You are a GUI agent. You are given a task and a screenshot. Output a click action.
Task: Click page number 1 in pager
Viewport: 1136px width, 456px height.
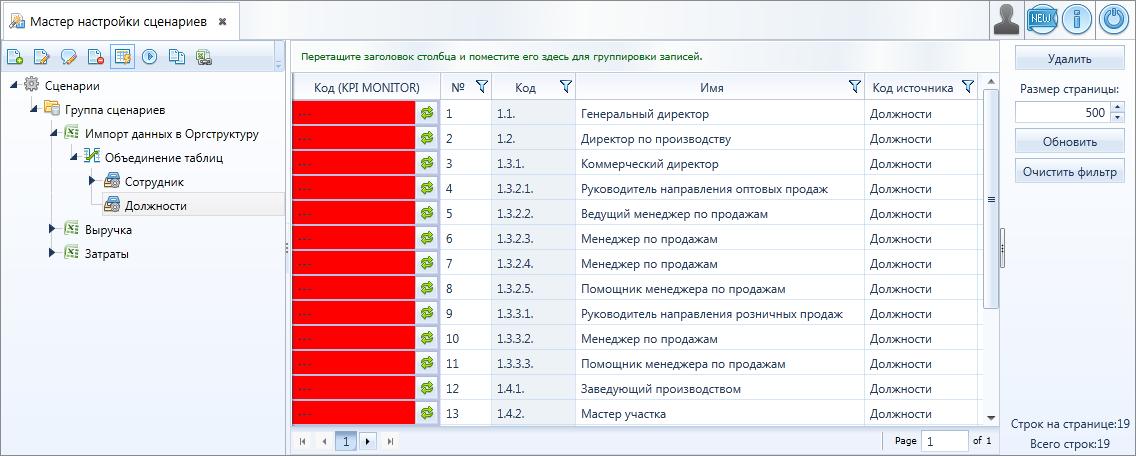click(346, 441)
